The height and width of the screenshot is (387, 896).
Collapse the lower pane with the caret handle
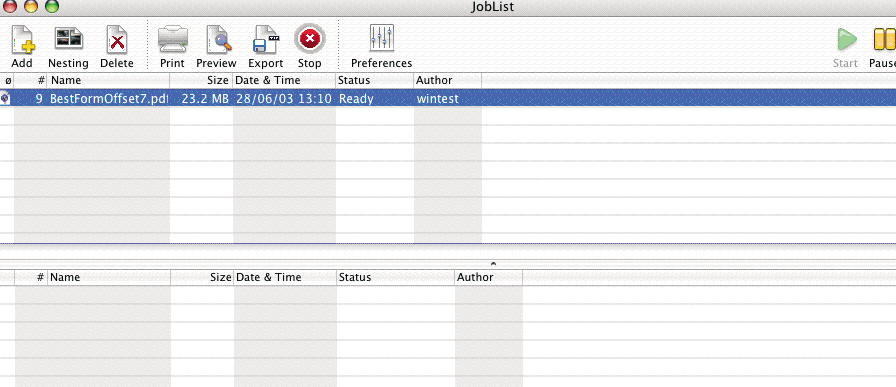[x=493, y=264]
